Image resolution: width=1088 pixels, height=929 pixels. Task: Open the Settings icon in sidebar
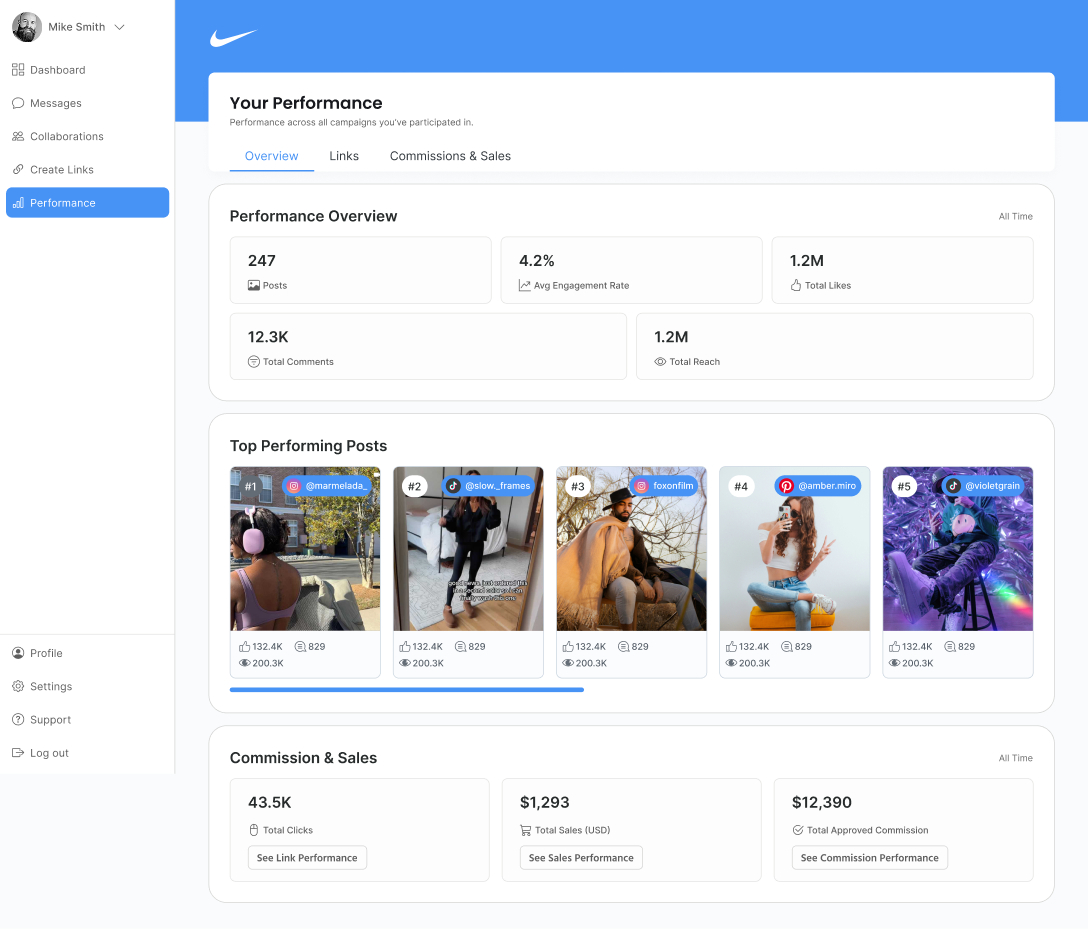[x=18, y=686]
